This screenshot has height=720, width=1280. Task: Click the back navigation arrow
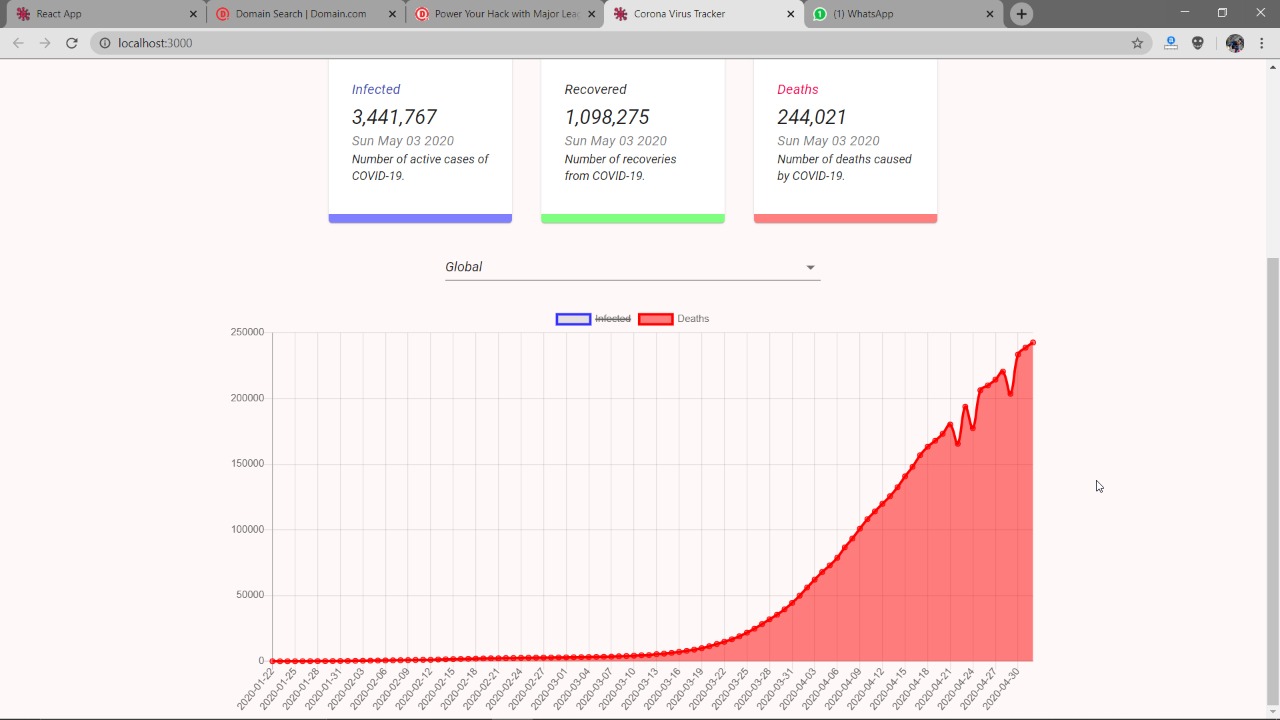coord(18,43)
